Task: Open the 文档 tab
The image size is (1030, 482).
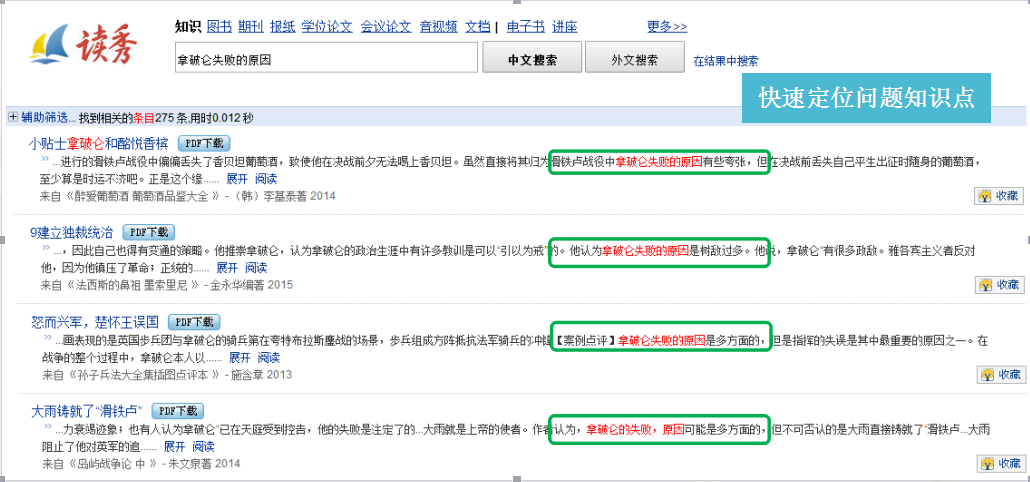Action: click(478, 26)
